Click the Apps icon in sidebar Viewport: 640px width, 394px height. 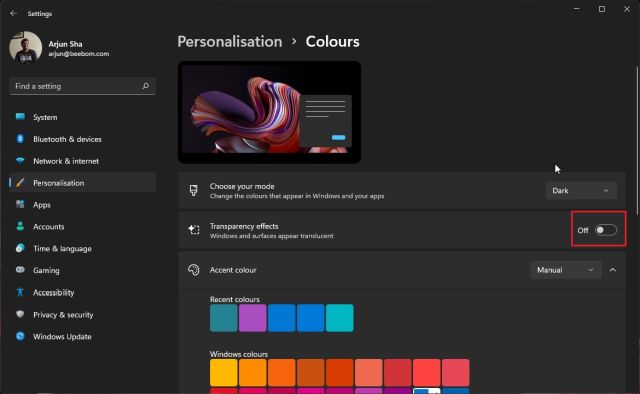pos(20,204)
